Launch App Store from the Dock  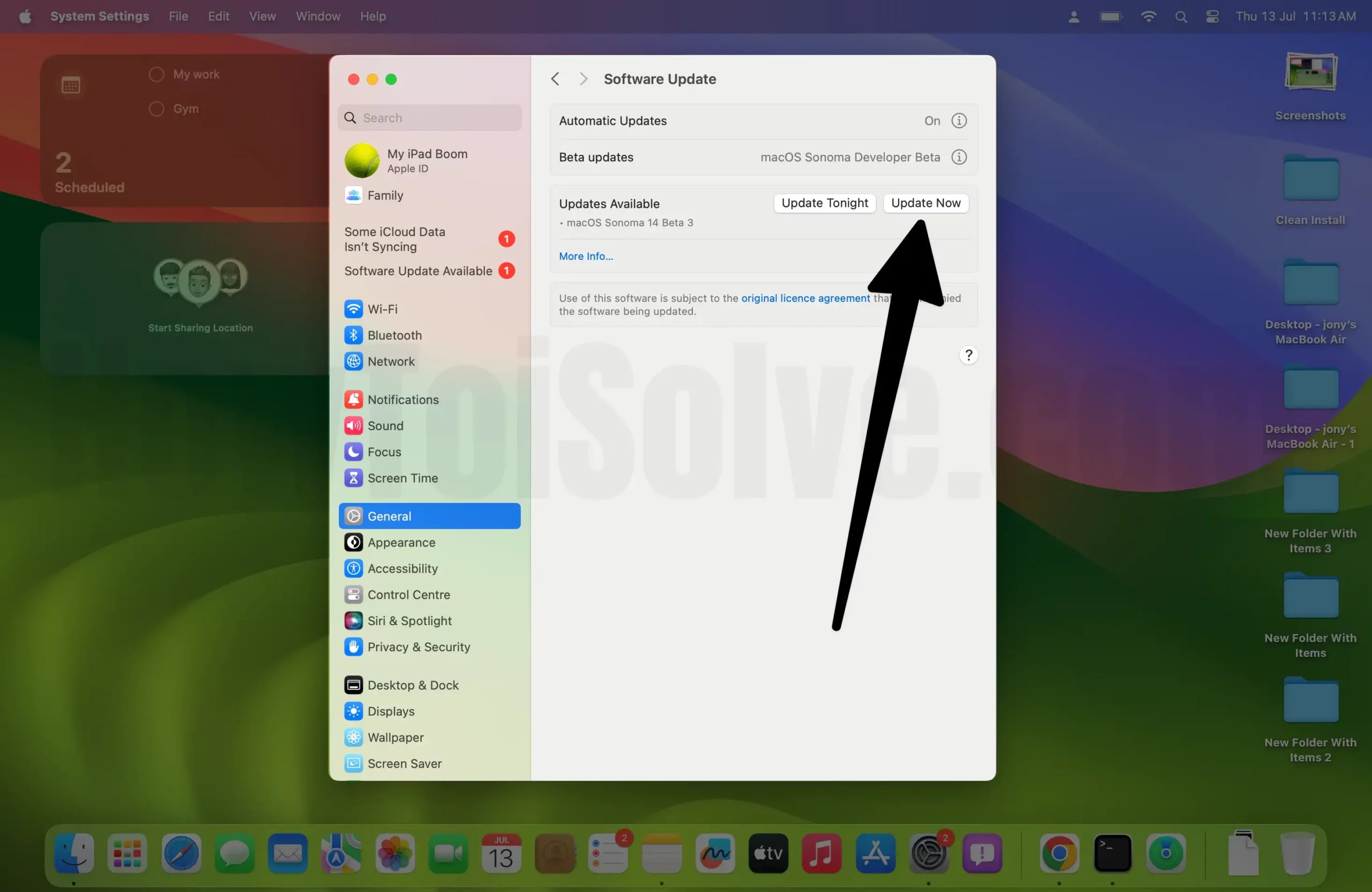[x=875, y=854]
